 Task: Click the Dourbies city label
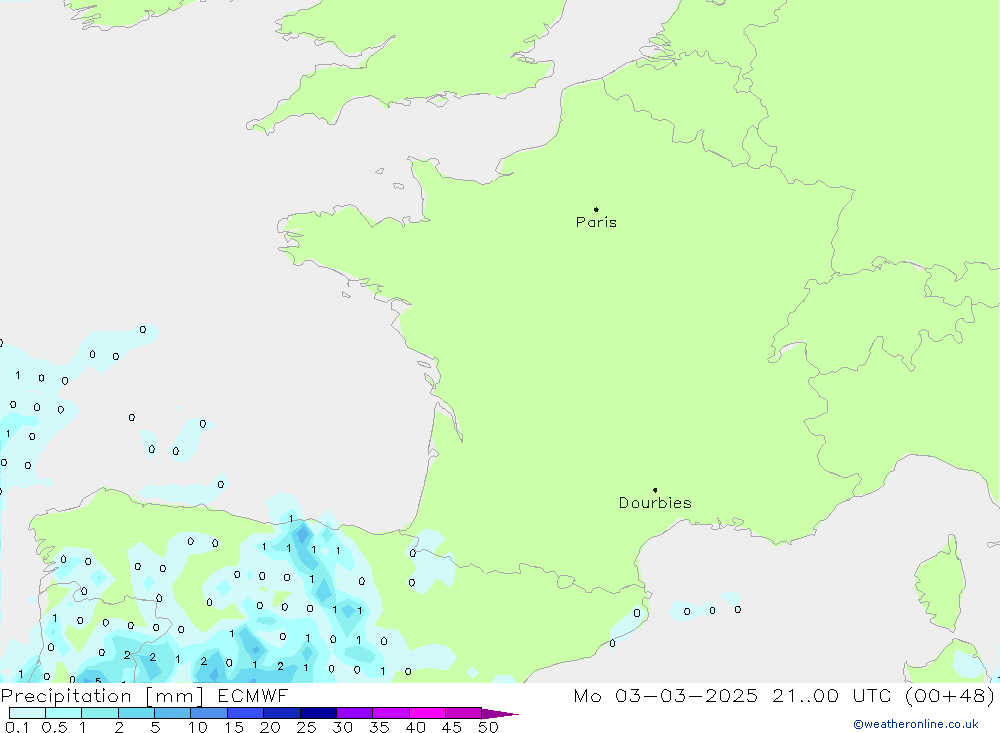655,503
